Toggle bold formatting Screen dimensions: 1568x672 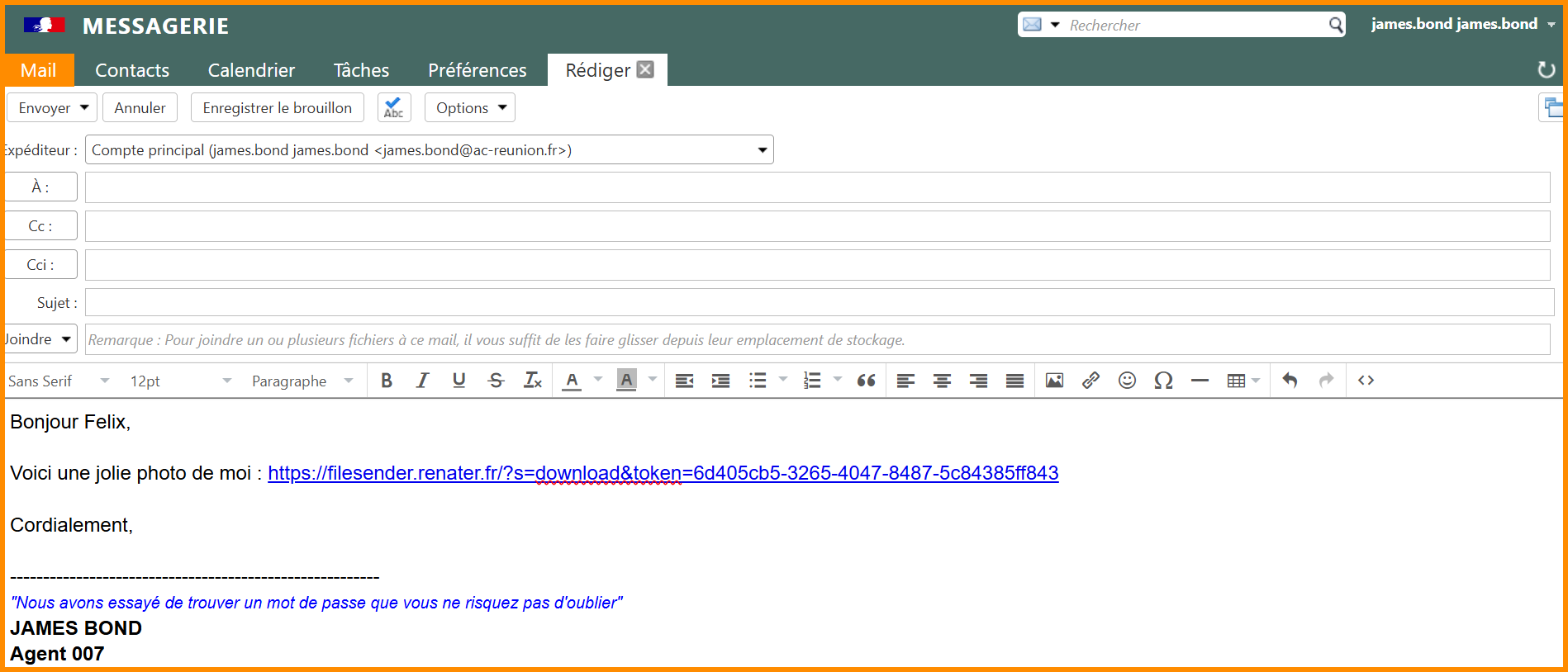[x=386, y=381]
